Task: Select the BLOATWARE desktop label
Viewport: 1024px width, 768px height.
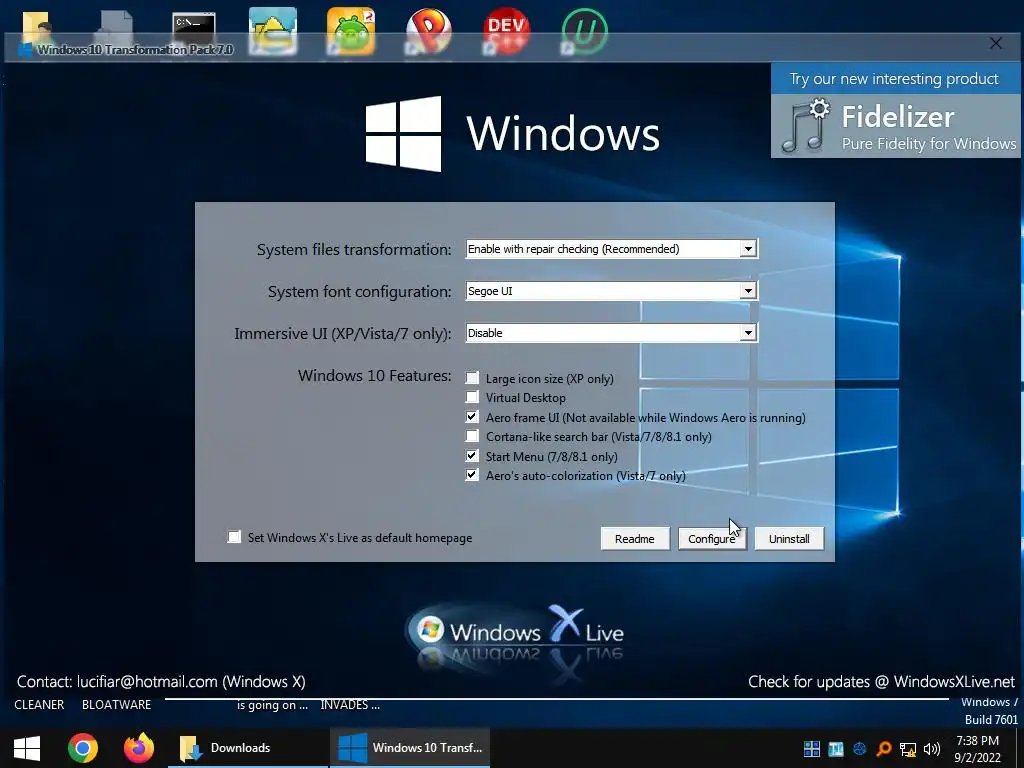Action: click(116, 705)
